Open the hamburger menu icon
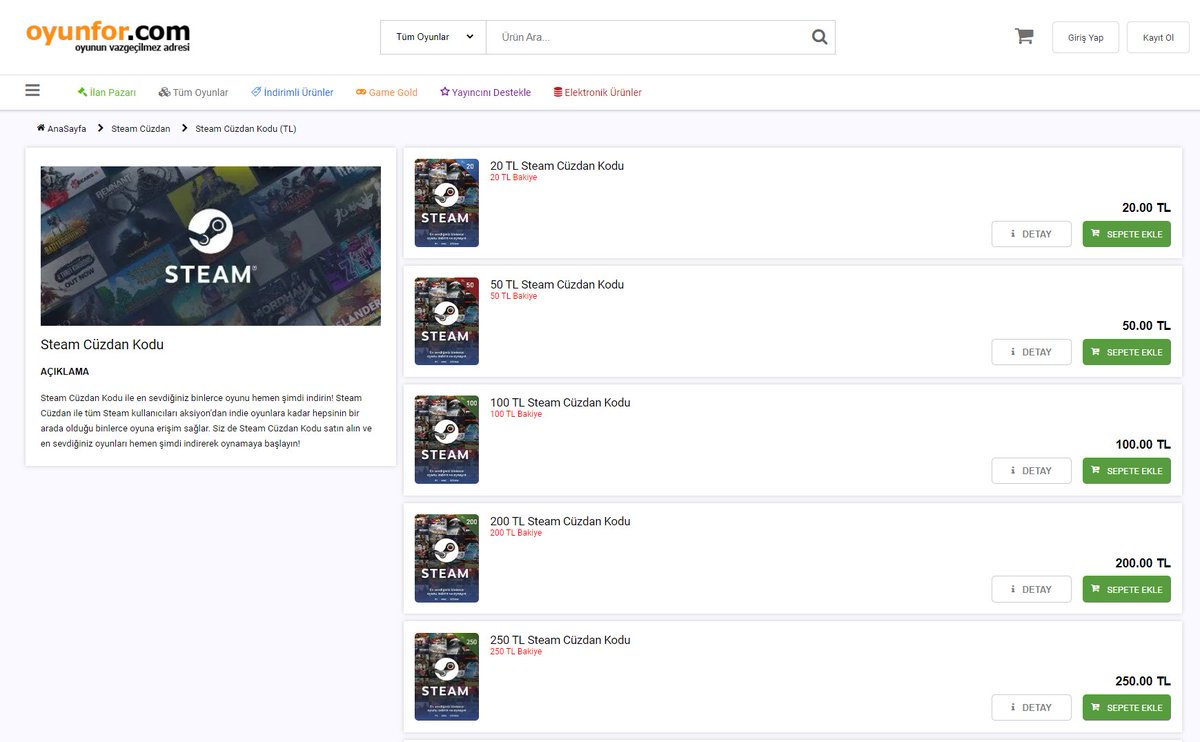The width and height of the screenshot is (1200, 742). tap(33, 90)
